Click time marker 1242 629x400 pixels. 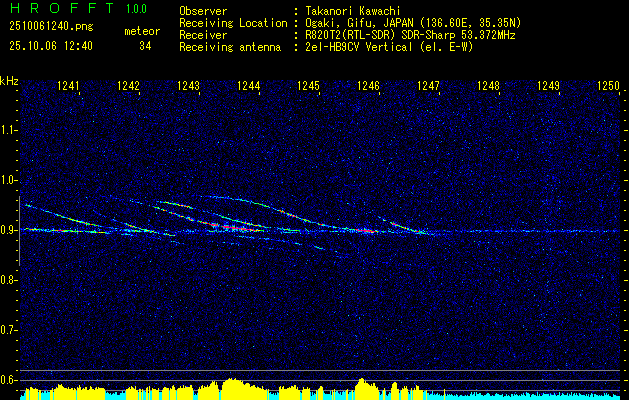coord(128,85)
